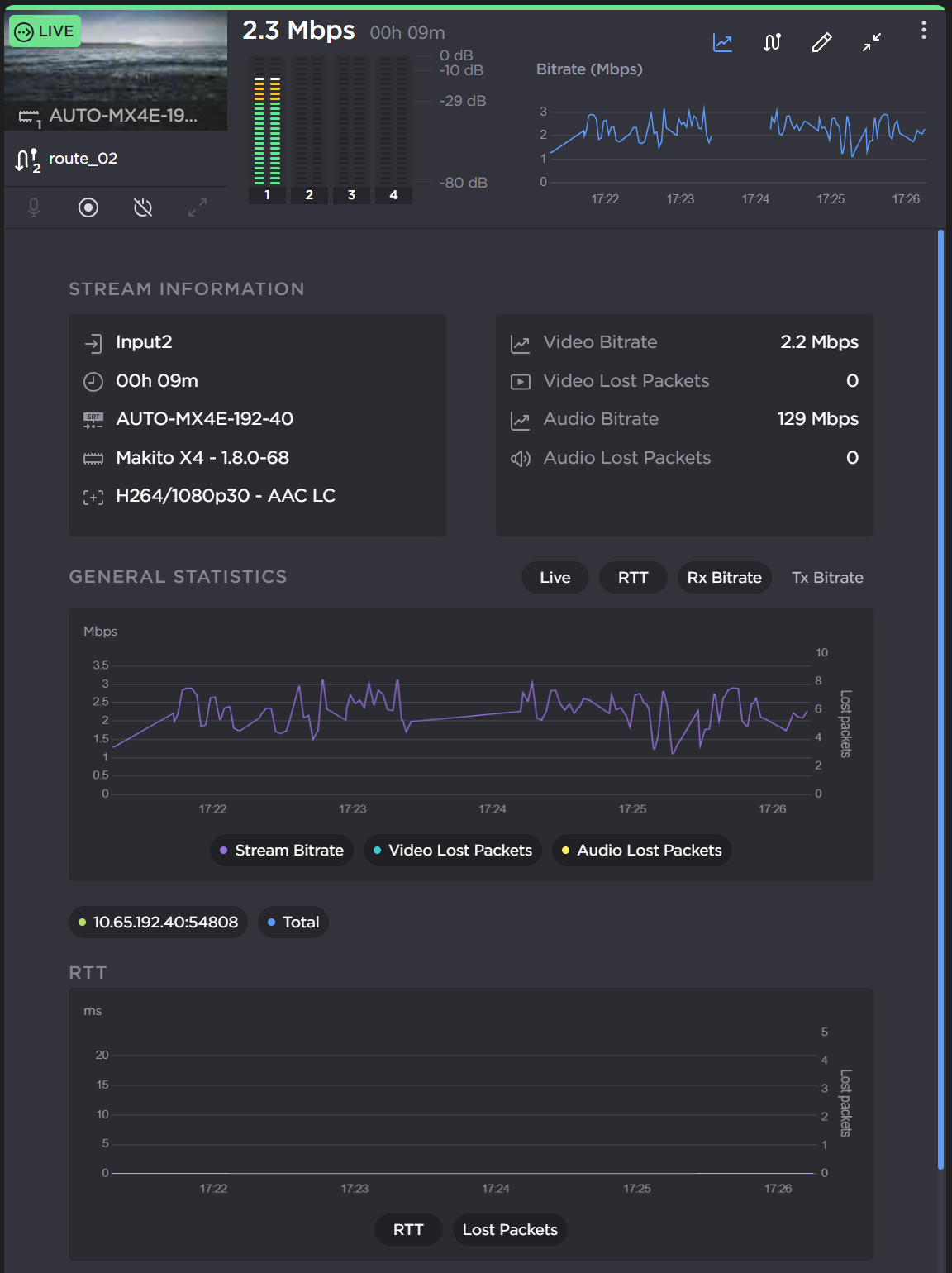Select audio channel 2 meter
The image size is (952, 1273).
coord(309,195)
